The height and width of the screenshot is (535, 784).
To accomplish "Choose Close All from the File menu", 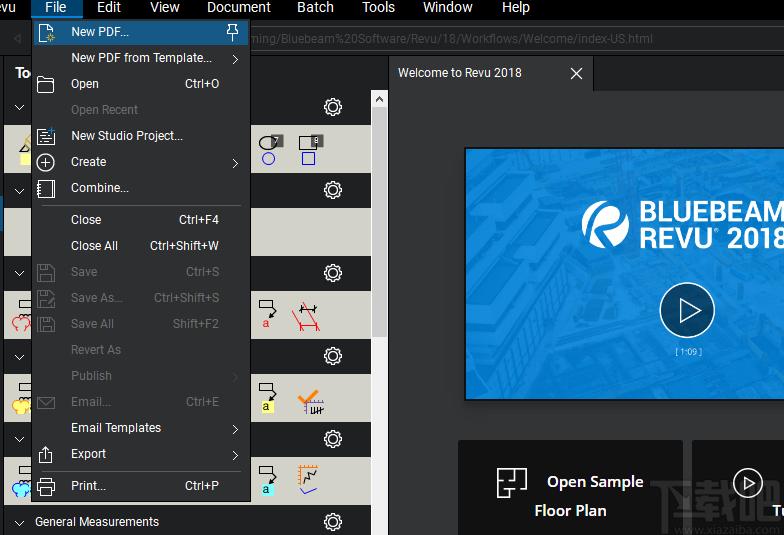I will click(x=94, y=246).
